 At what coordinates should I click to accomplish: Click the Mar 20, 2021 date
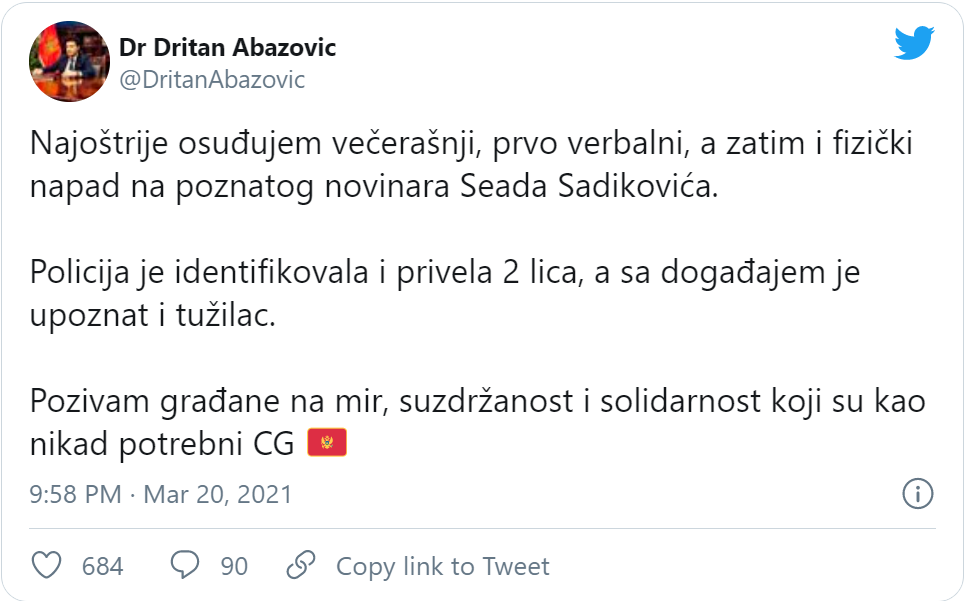[x=218, y=494]
